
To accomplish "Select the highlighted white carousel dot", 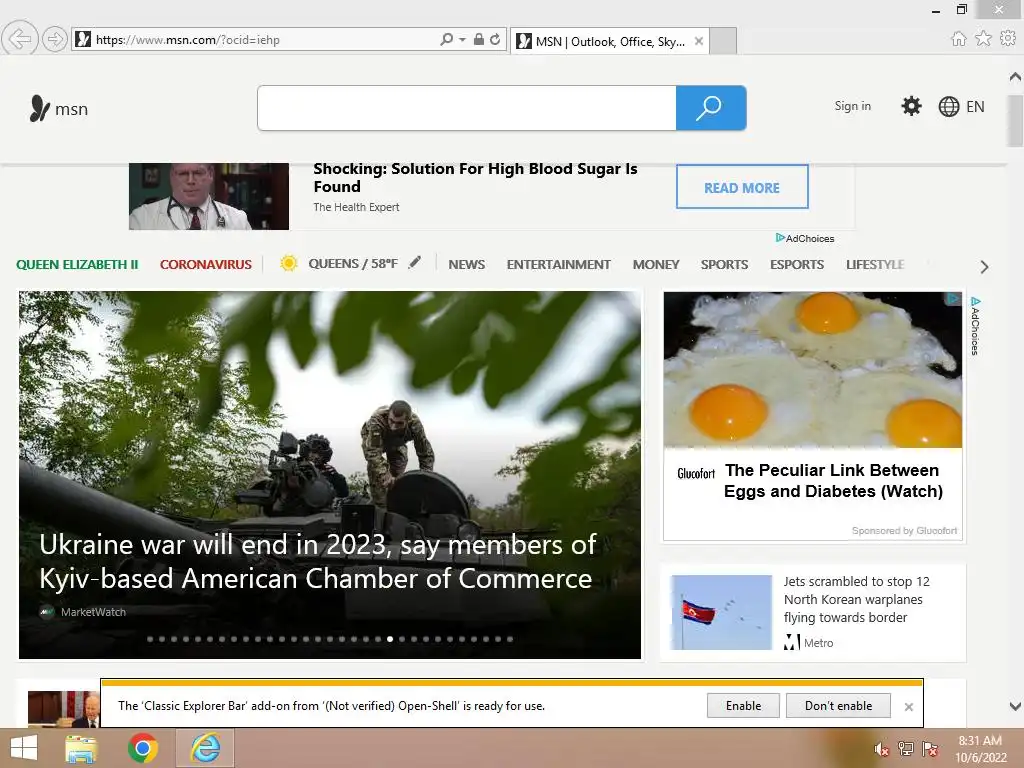I will click(390, 639).
